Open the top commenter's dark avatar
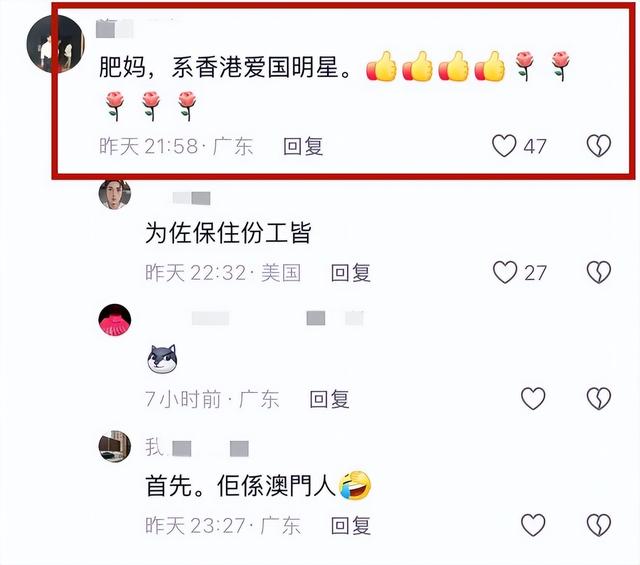Viewport: 640px width, 565px height. click(x=55, y=44)
